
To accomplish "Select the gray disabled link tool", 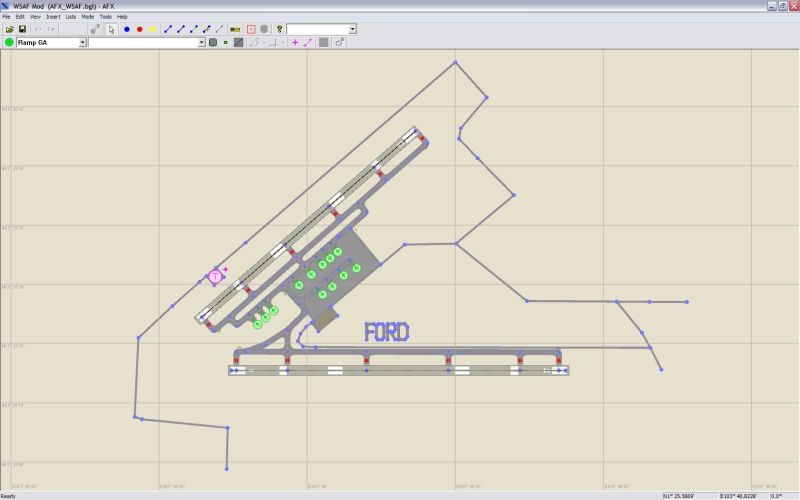I will point(219,29).
